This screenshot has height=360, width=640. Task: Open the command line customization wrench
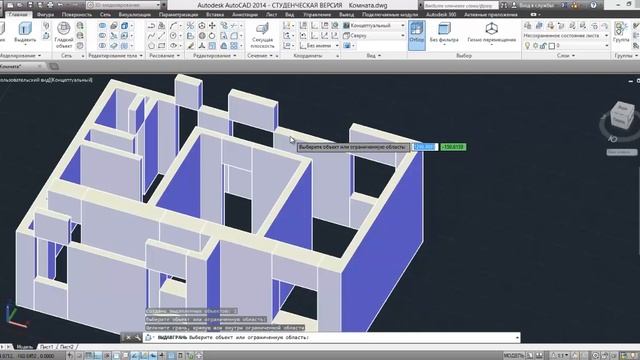[x=137, y=338]
